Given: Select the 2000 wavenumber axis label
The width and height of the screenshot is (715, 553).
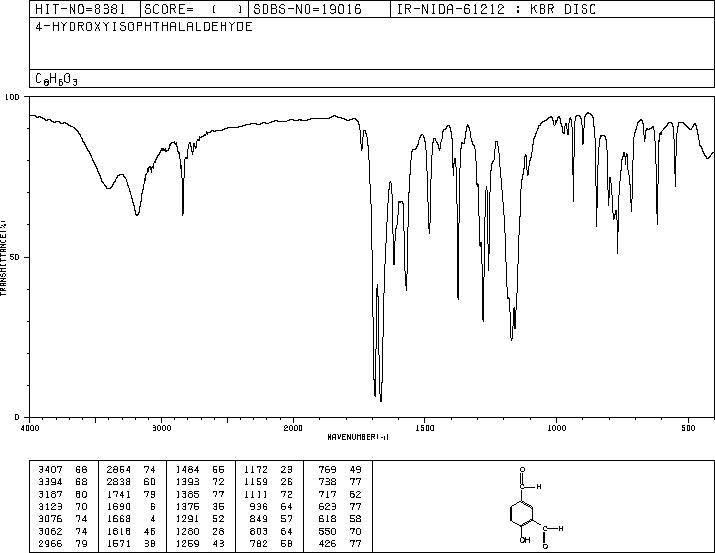Looking at the screenshot, I should (293, 428).
